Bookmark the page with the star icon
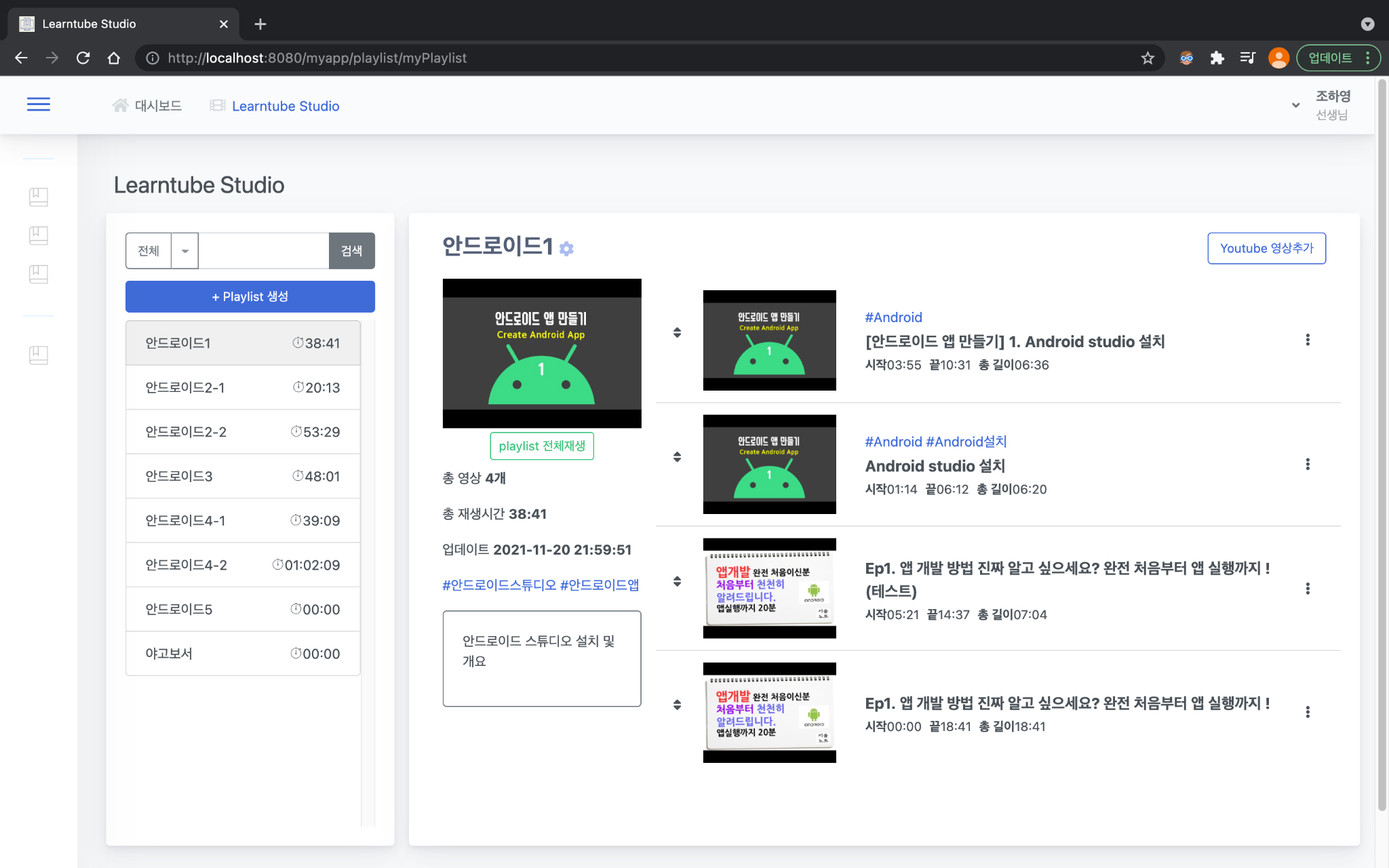This screenshot has width=1389, height=868. [1146, 58]
